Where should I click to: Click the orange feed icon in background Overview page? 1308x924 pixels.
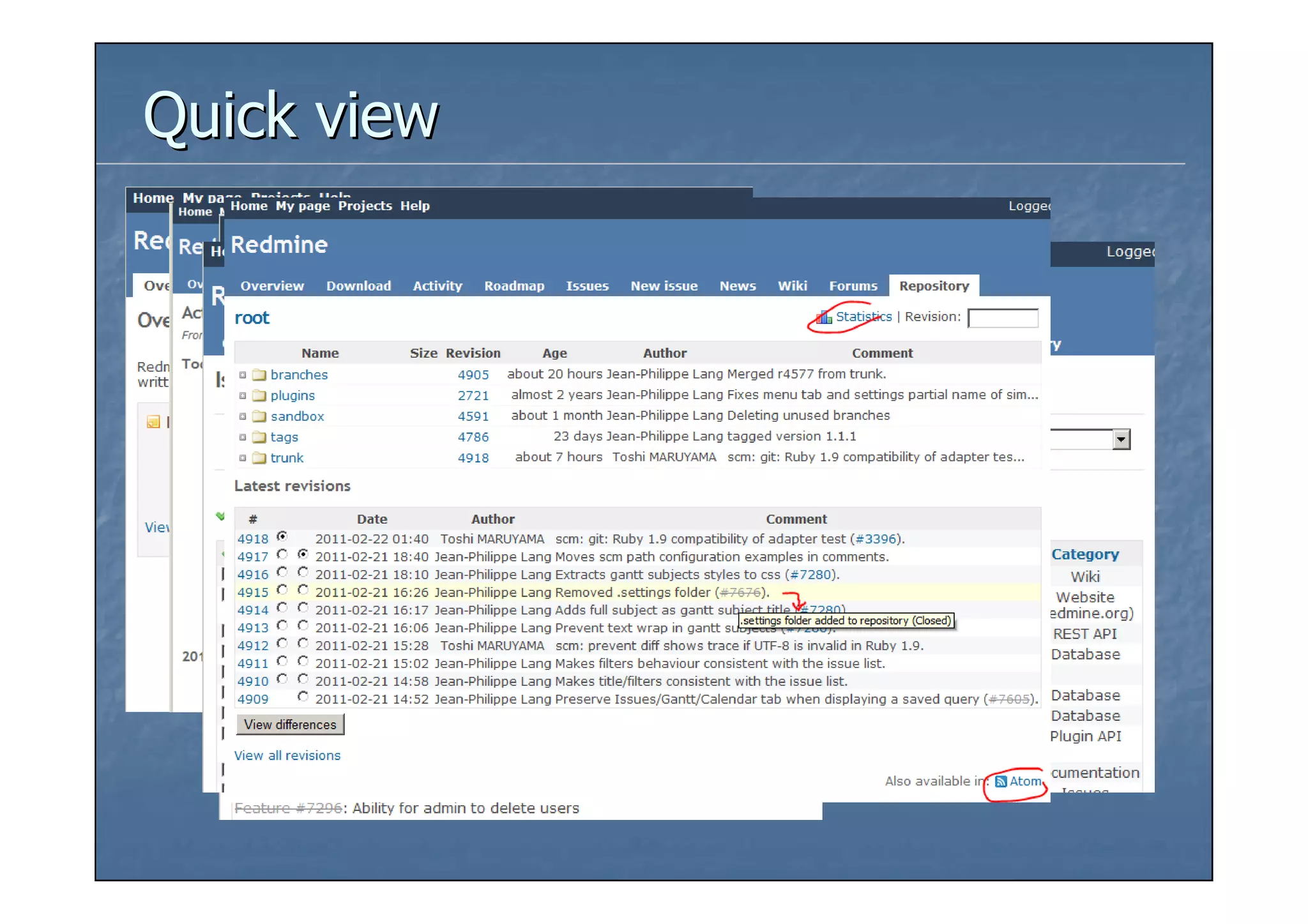pyautogui.click(x=153, y=421)
